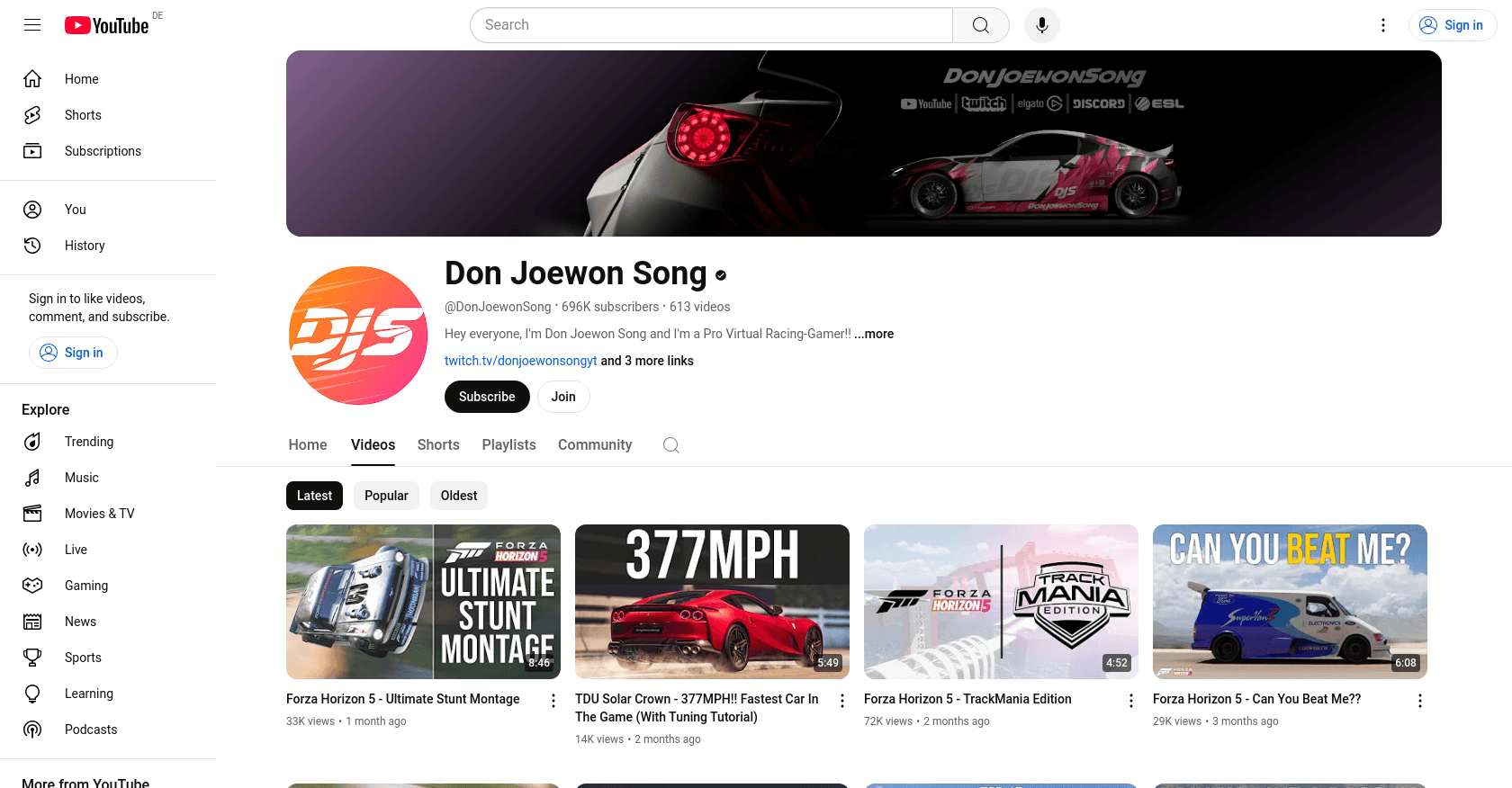Open the hamburger guide menu
The width and height of the screenshot is (1512, 788).
click(x=32, y=25)
